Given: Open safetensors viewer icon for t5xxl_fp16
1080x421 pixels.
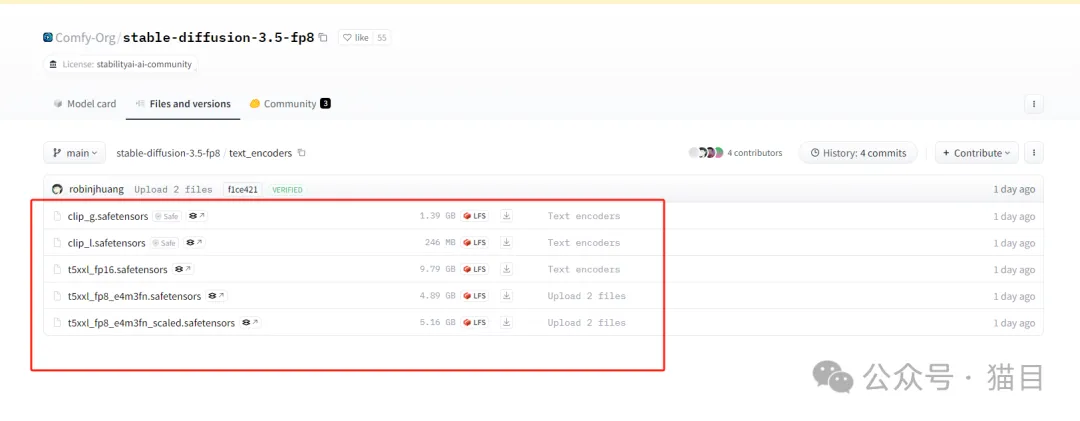Looking at the screenshot, I should pyautogui.click(x=183, y=269).
